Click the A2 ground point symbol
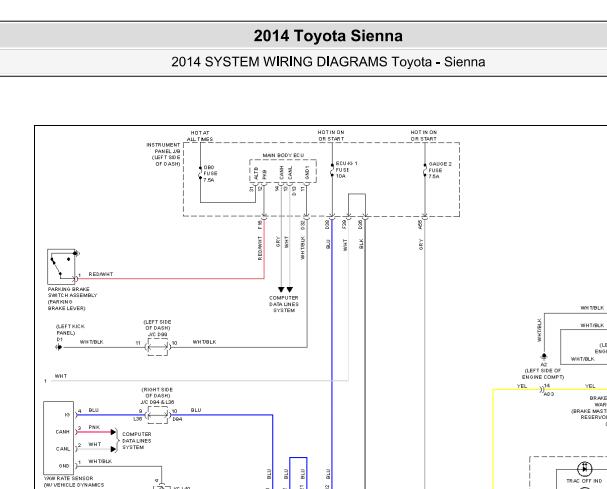The height and width of the screenshot is (489, 607). point(544,356)
